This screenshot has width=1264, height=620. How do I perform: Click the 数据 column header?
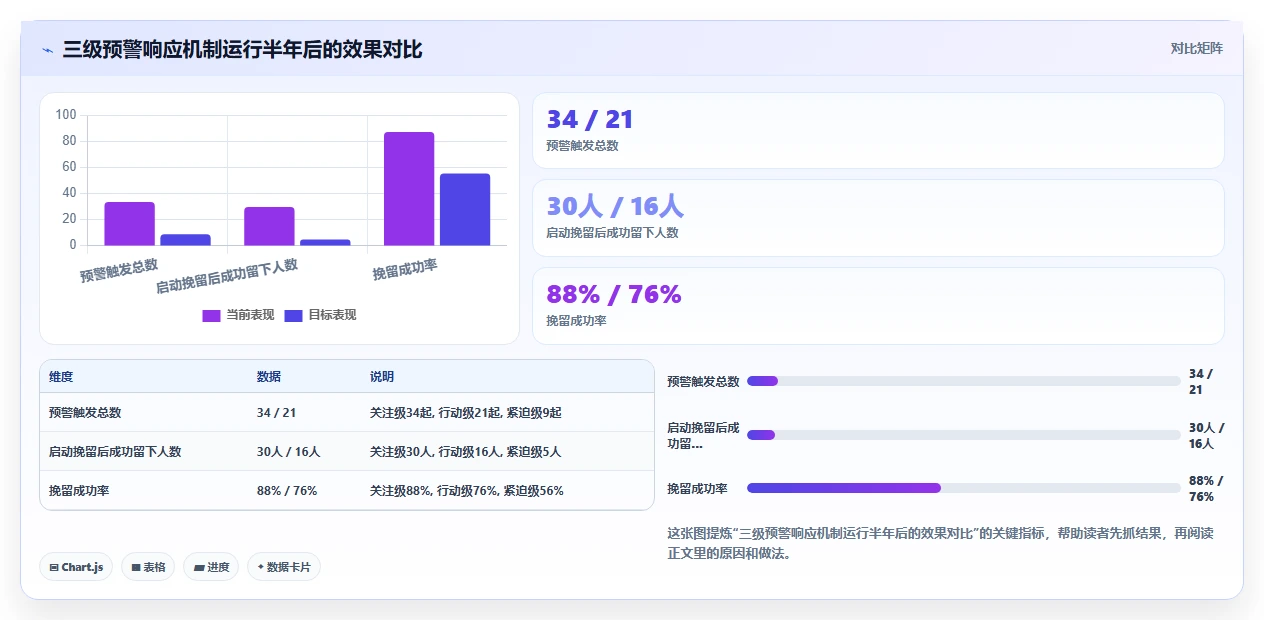269,377
